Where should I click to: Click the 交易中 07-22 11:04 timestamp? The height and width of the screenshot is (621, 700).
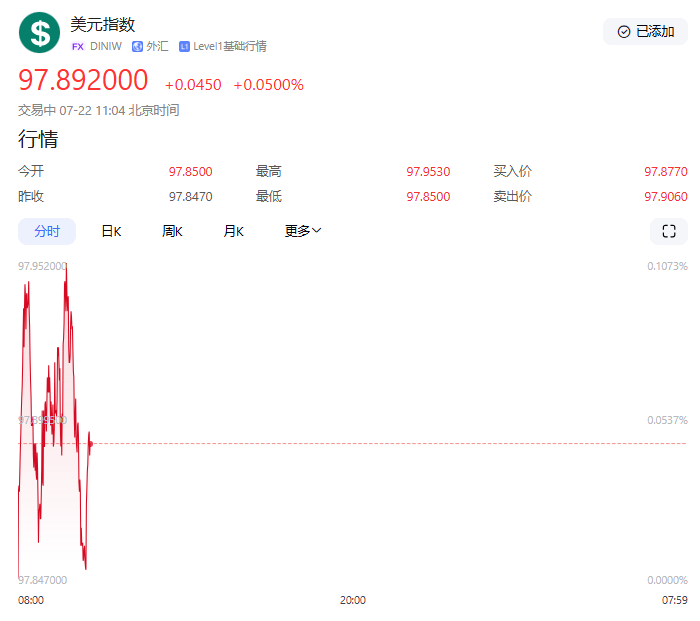[x=99, y=110]
